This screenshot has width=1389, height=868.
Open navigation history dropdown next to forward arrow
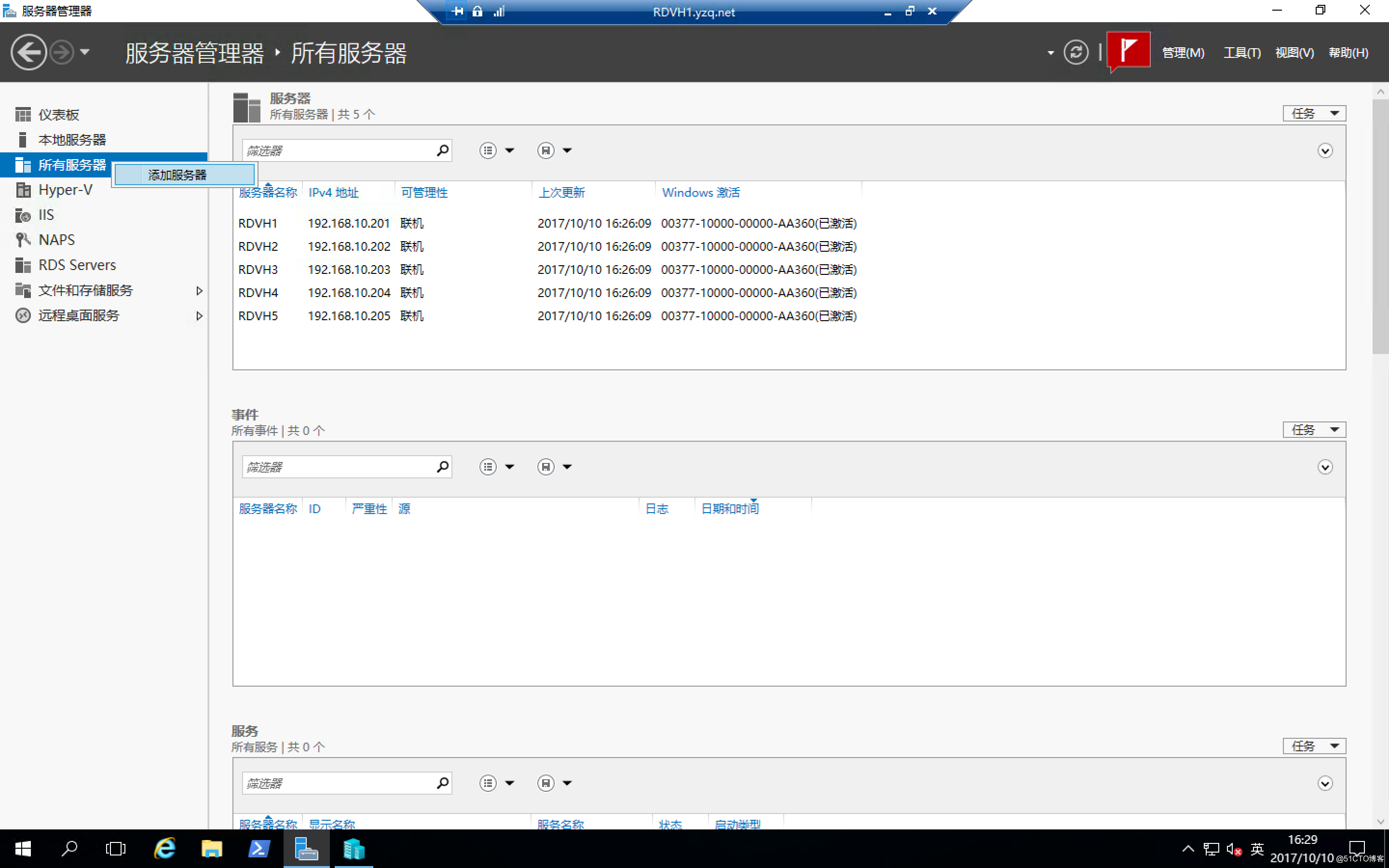[x=85, y=52]
